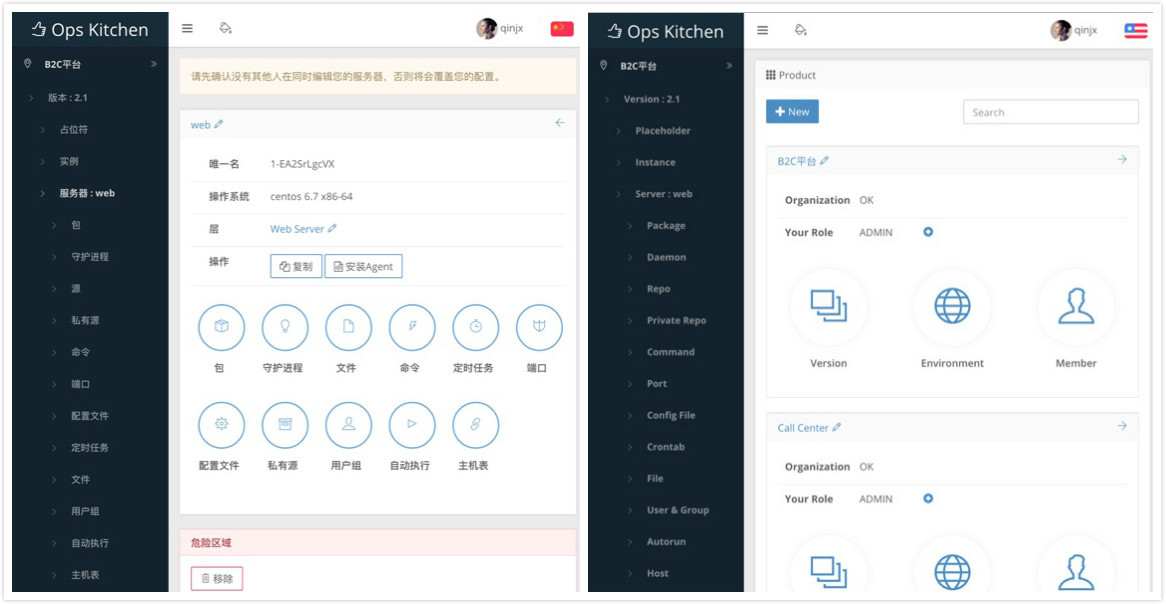Click qinjx user avatar in English window
The width and height of the screenshot is (1166, 604).
1061,30
